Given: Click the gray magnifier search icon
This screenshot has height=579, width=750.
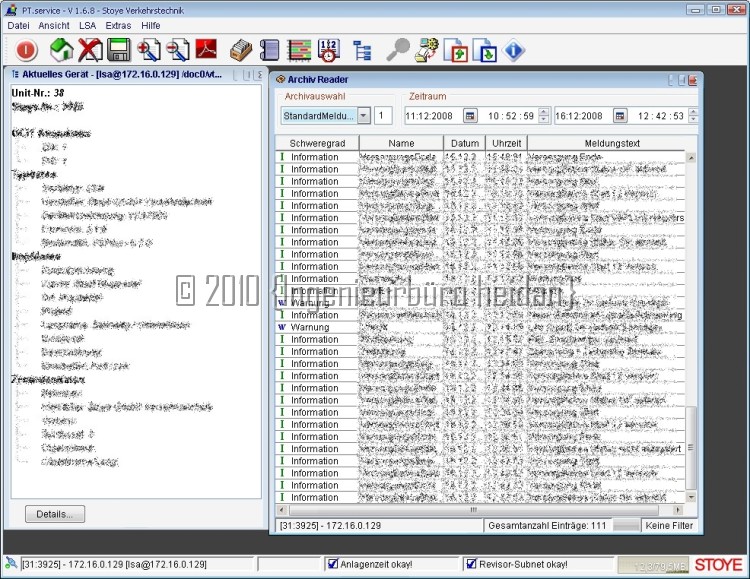Looking at the screenshot, I should coord(398,50).
